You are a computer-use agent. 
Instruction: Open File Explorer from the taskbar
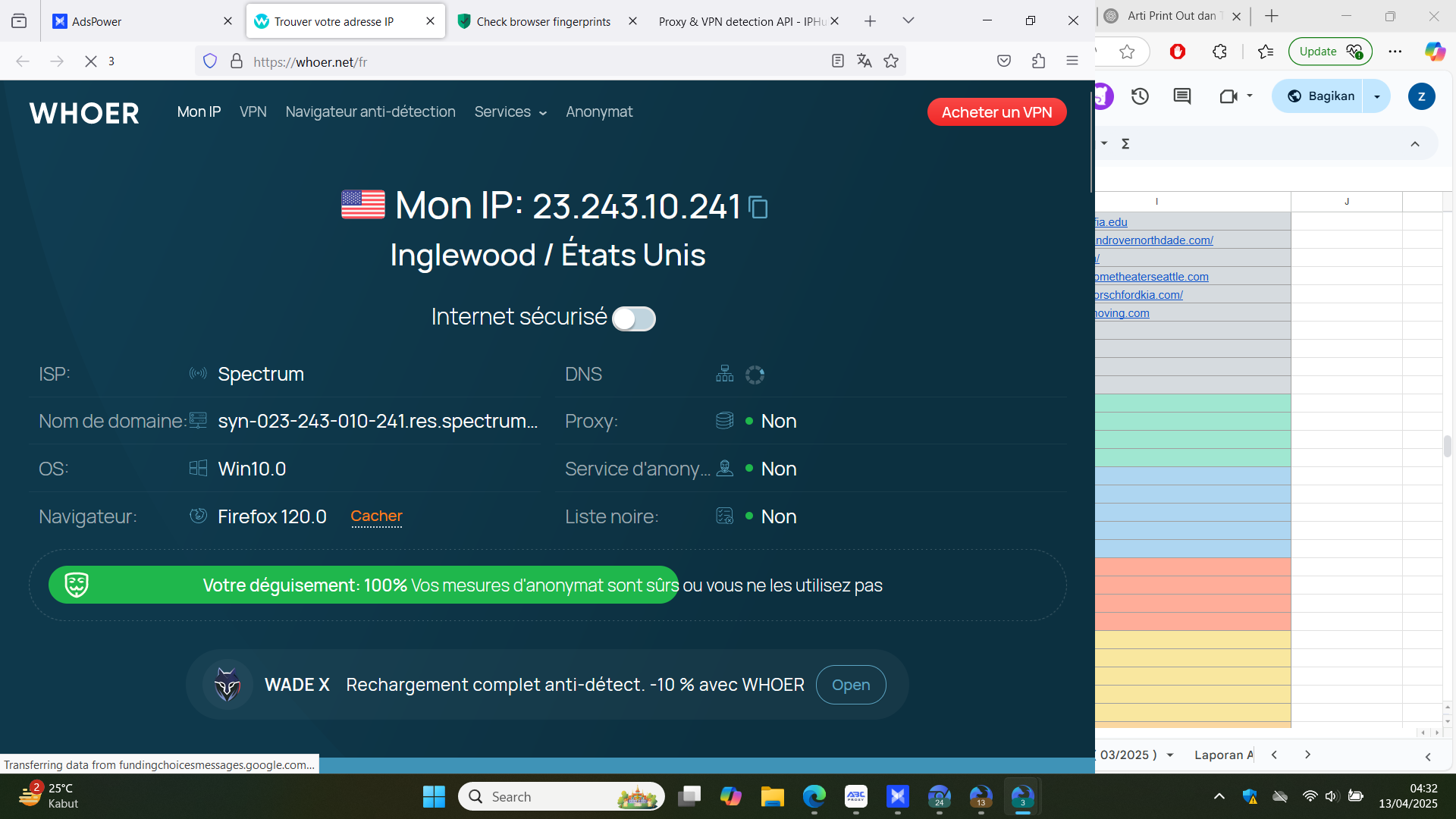tap(773, 796)
